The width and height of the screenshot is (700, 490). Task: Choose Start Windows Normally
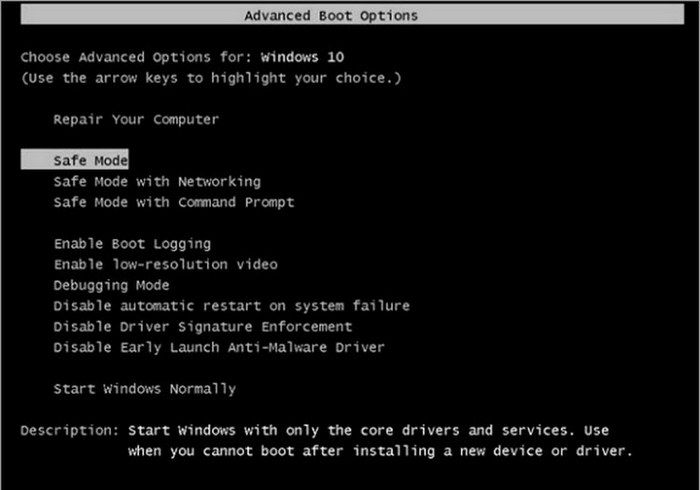click(145, 389)
